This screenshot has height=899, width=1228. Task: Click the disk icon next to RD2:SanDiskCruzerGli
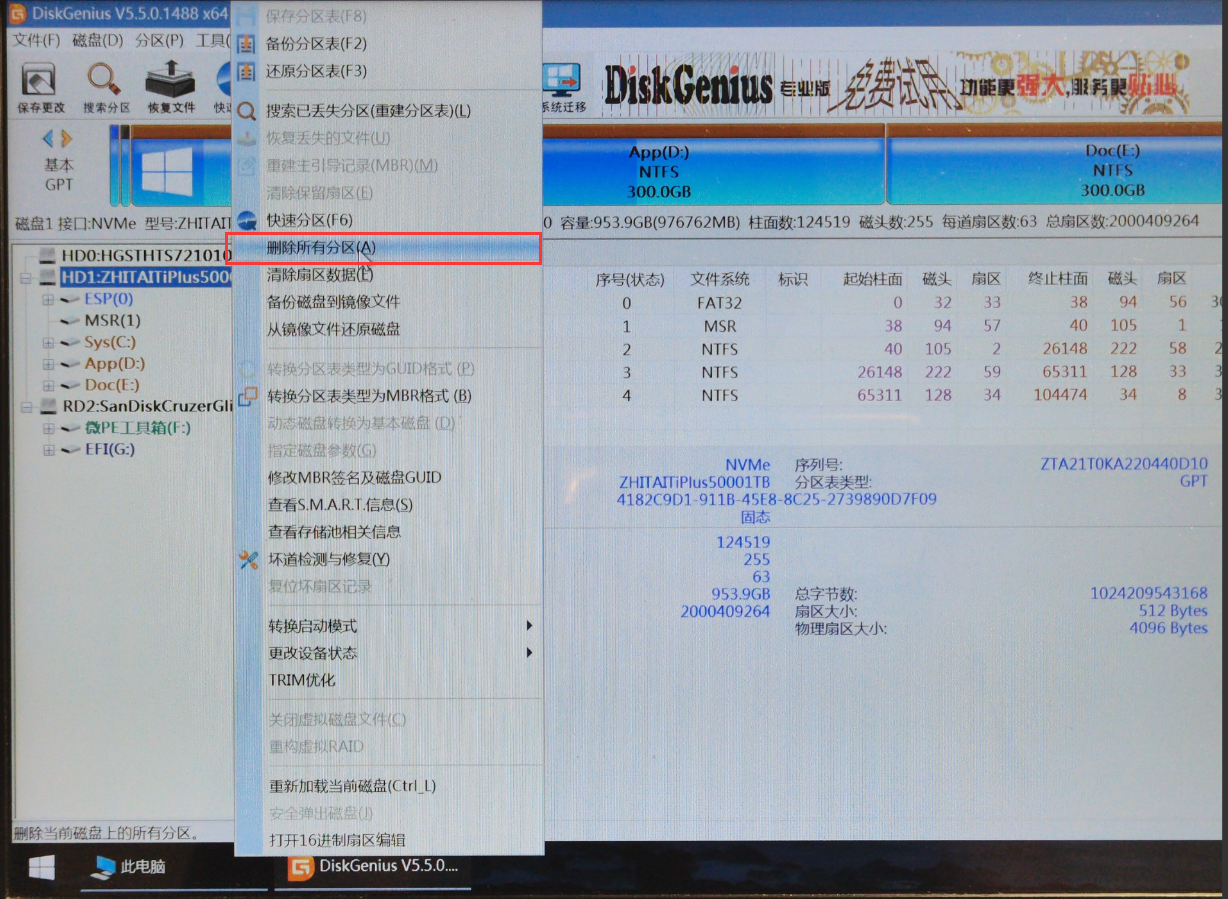[48, 406]
